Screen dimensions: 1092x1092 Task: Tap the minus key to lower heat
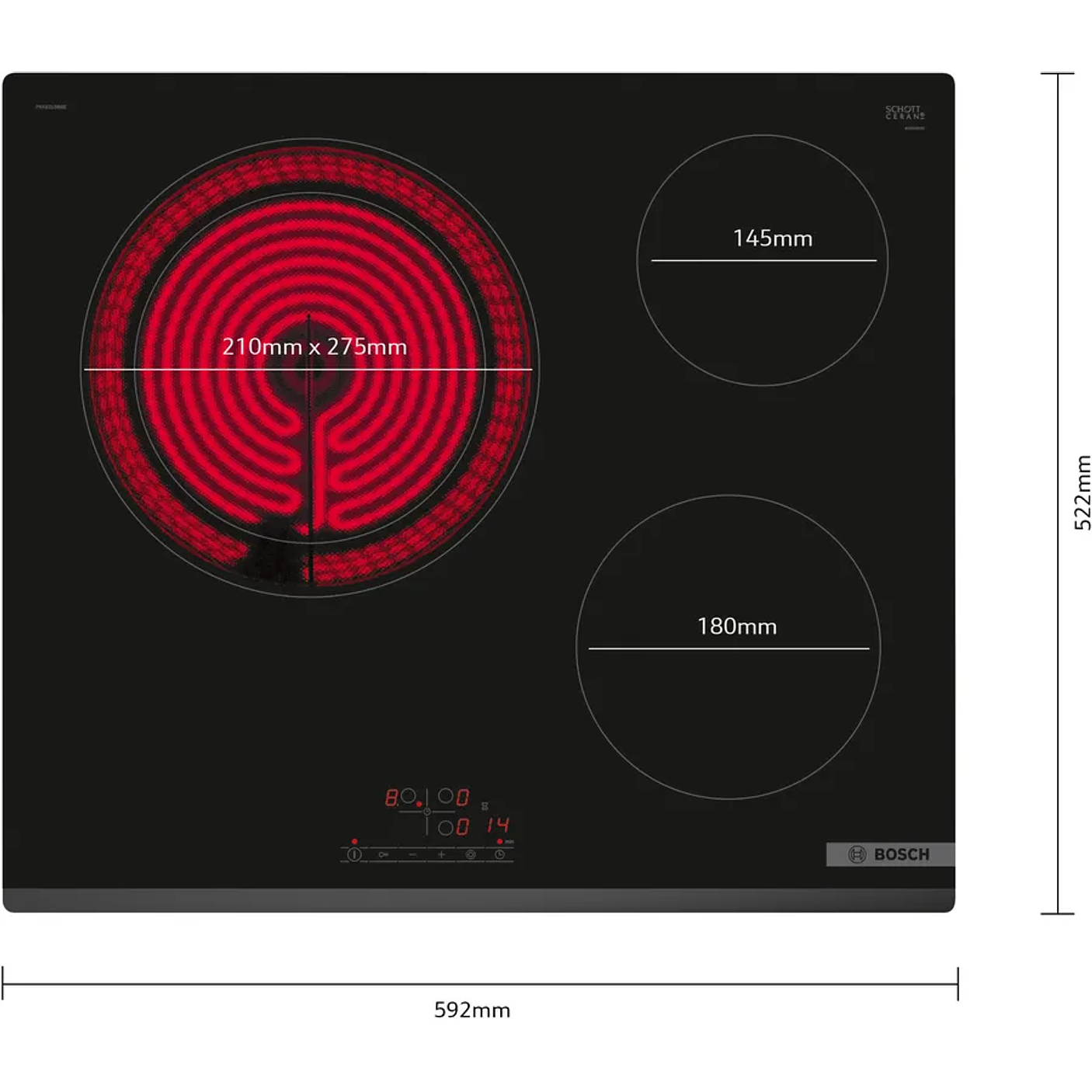click(x=412, y=854)
